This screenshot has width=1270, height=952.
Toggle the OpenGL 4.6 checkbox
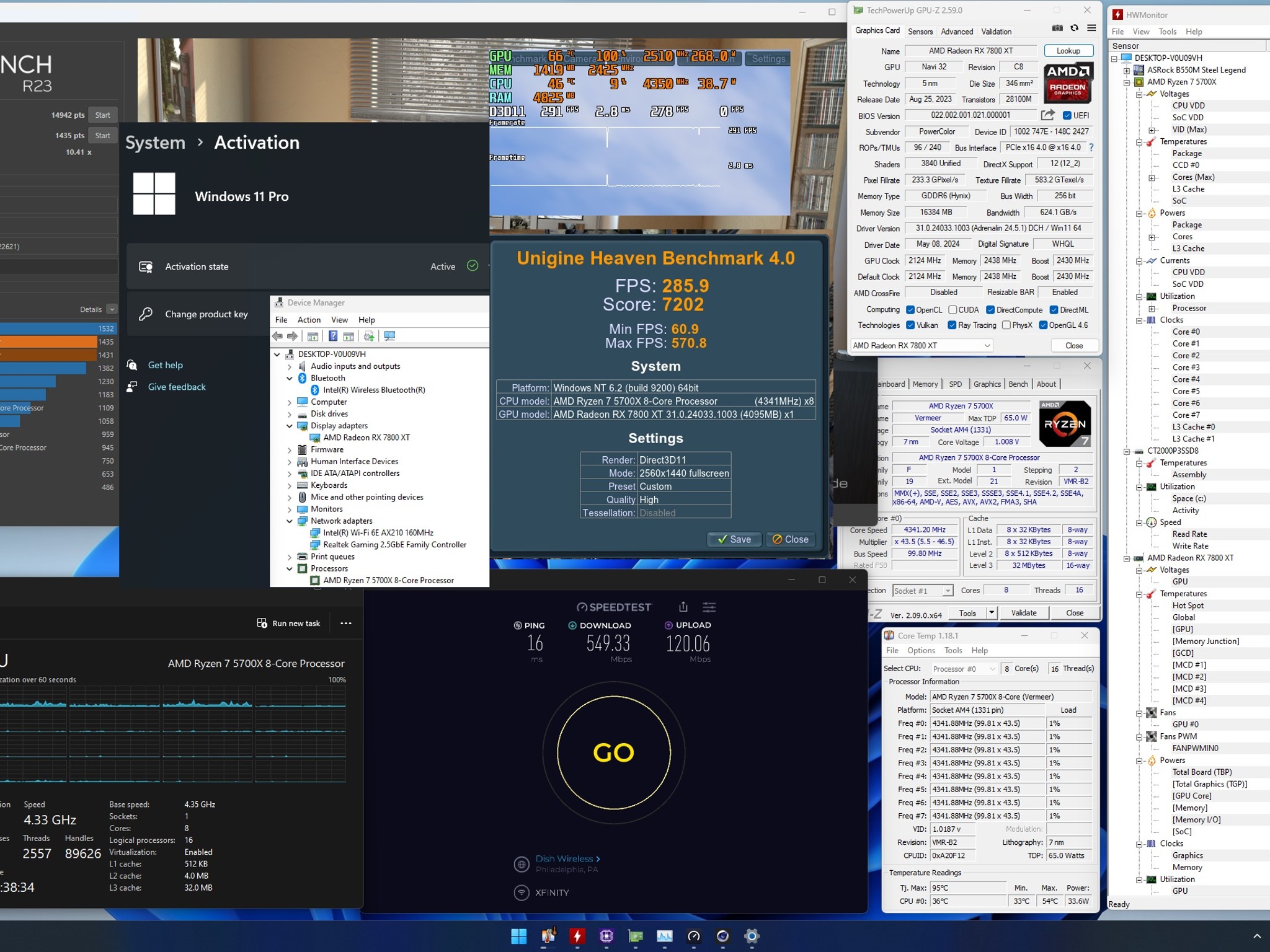1043,325
